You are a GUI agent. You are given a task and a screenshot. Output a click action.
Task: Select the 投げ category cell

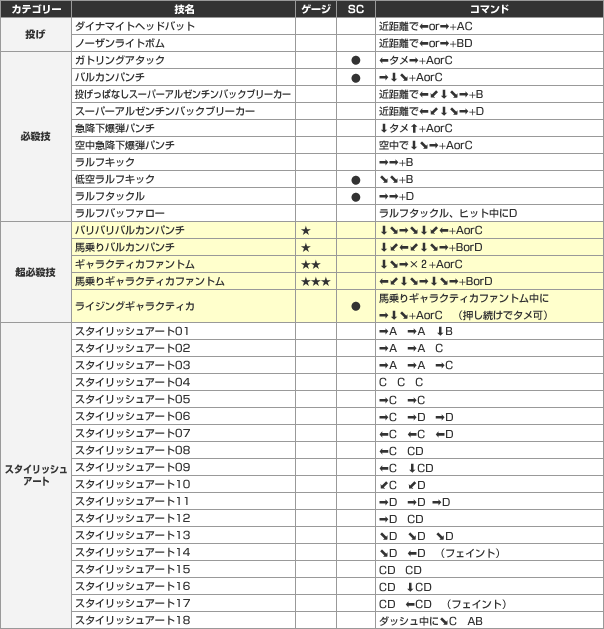tap(36, 34)
